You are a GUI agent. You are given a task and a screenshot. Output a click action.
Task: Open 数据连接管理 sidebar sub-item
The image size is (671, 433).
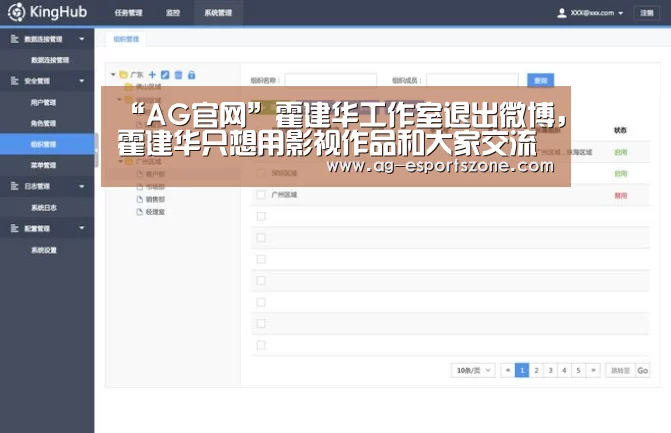[50, 60]
